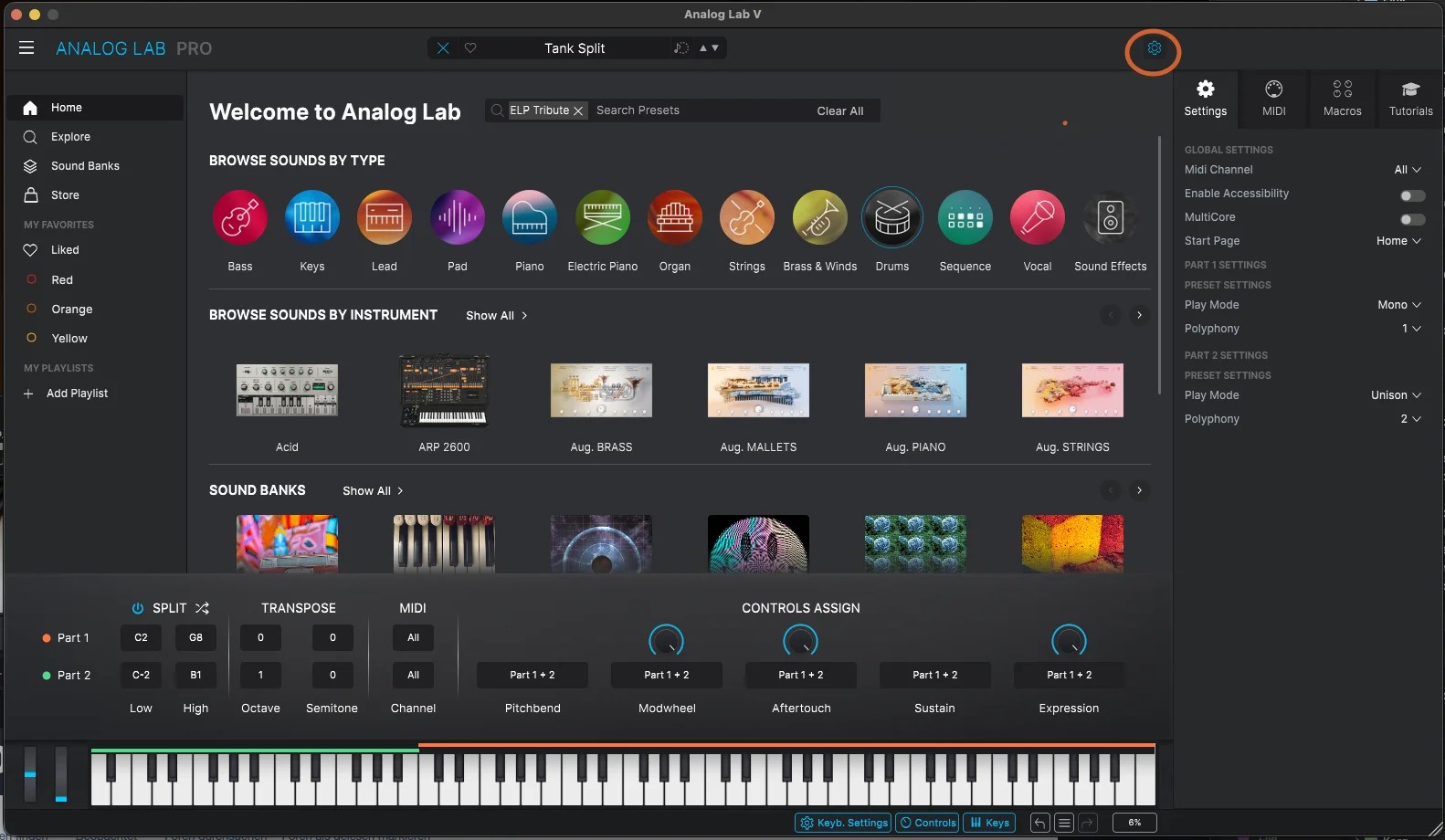Browse Organ sounds icon

click(675, 217)
